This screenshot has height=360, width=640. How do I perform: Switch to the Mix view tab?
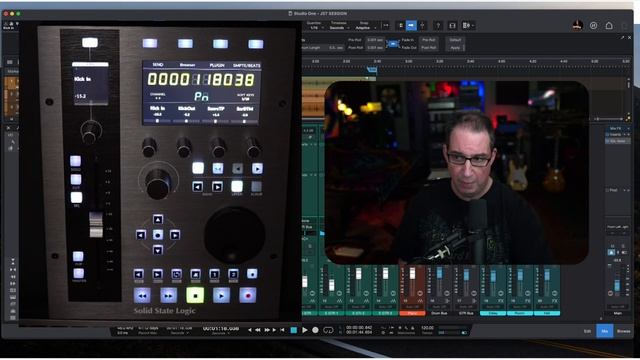[x=604, y=331]
